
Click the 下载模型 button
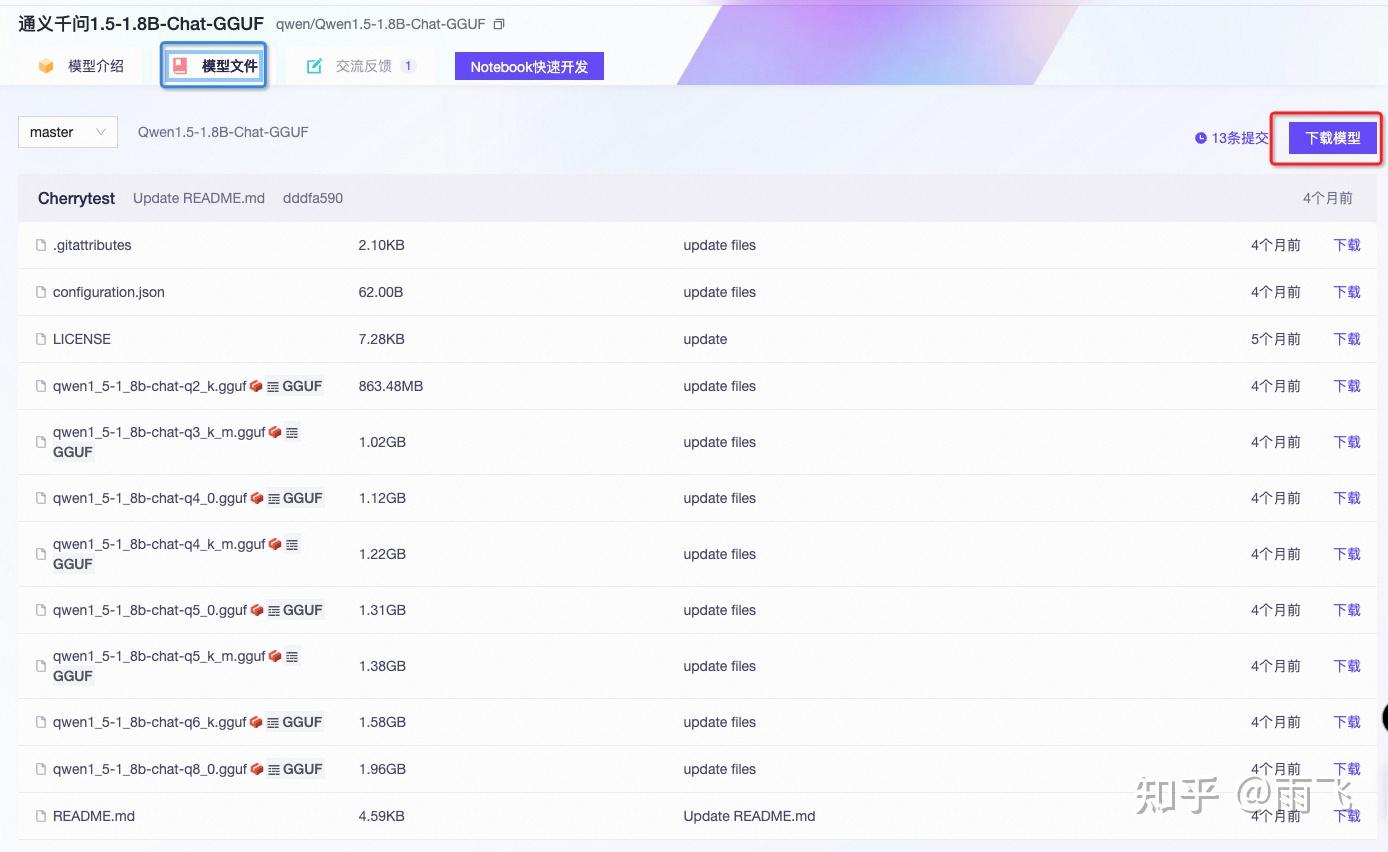[1330, 137]
